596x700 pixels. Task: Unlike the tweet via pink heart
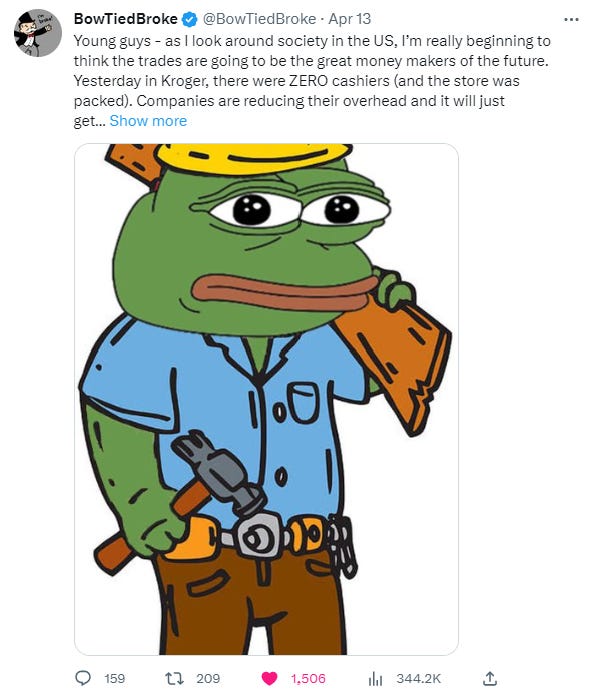[x=269, y=679]
